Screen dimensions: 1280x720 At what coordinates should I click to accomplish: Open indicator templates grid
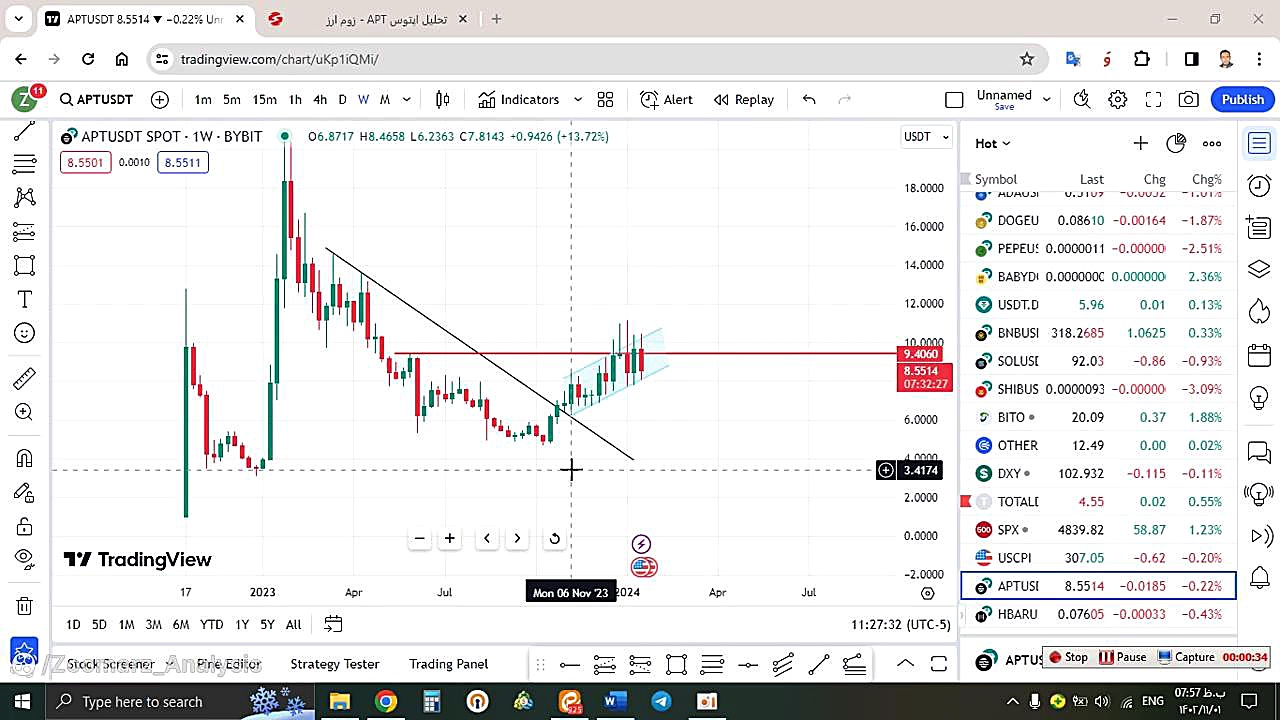[605, 99]
